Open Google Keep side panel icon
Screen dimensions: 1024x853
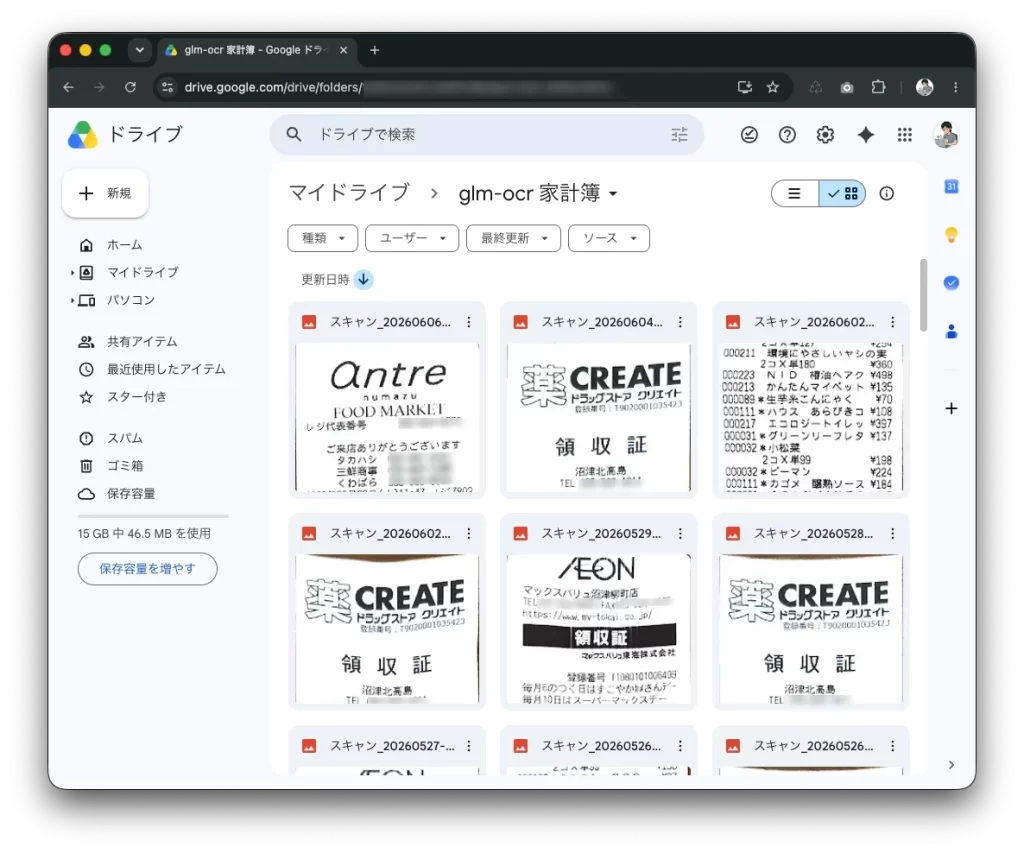coord(951,234)
